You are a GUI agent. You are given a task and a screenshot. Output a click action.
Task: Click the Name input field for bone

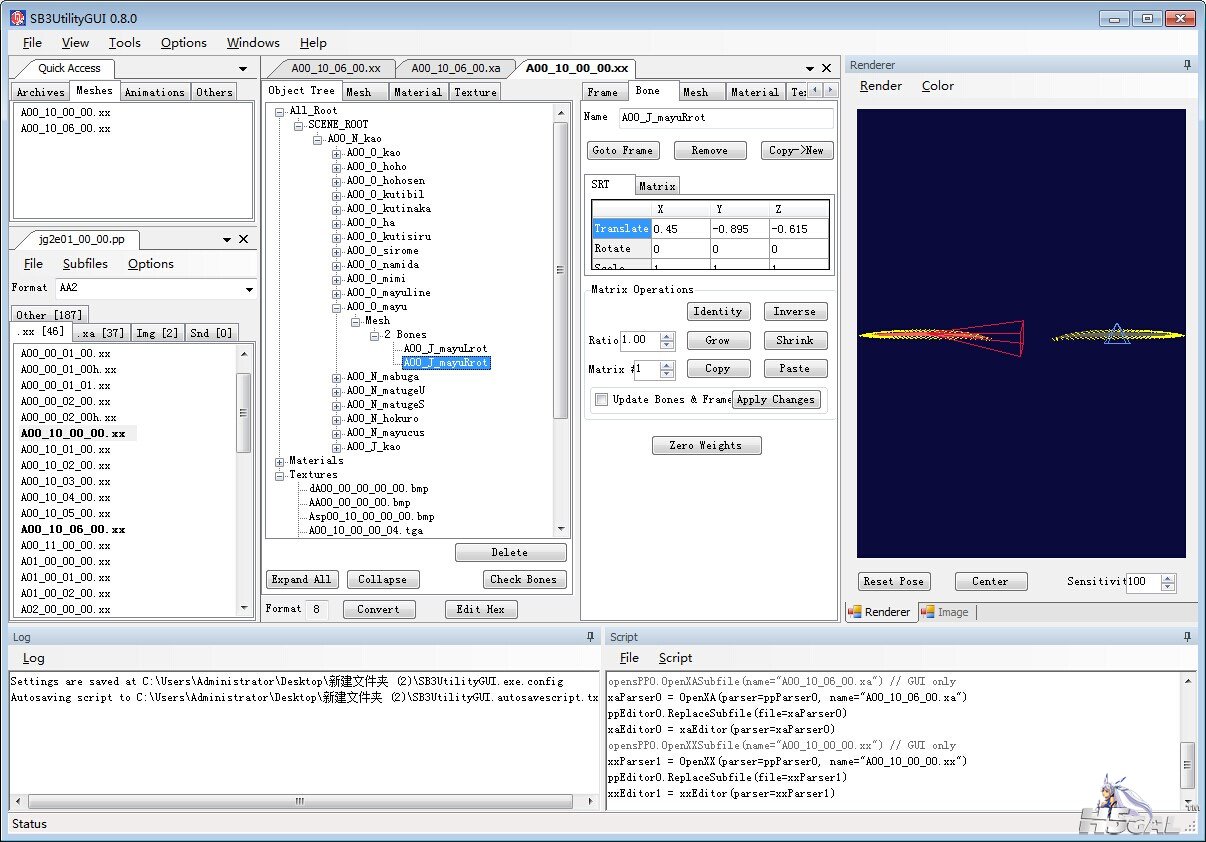pyautogui.click(x=725, y=118)
